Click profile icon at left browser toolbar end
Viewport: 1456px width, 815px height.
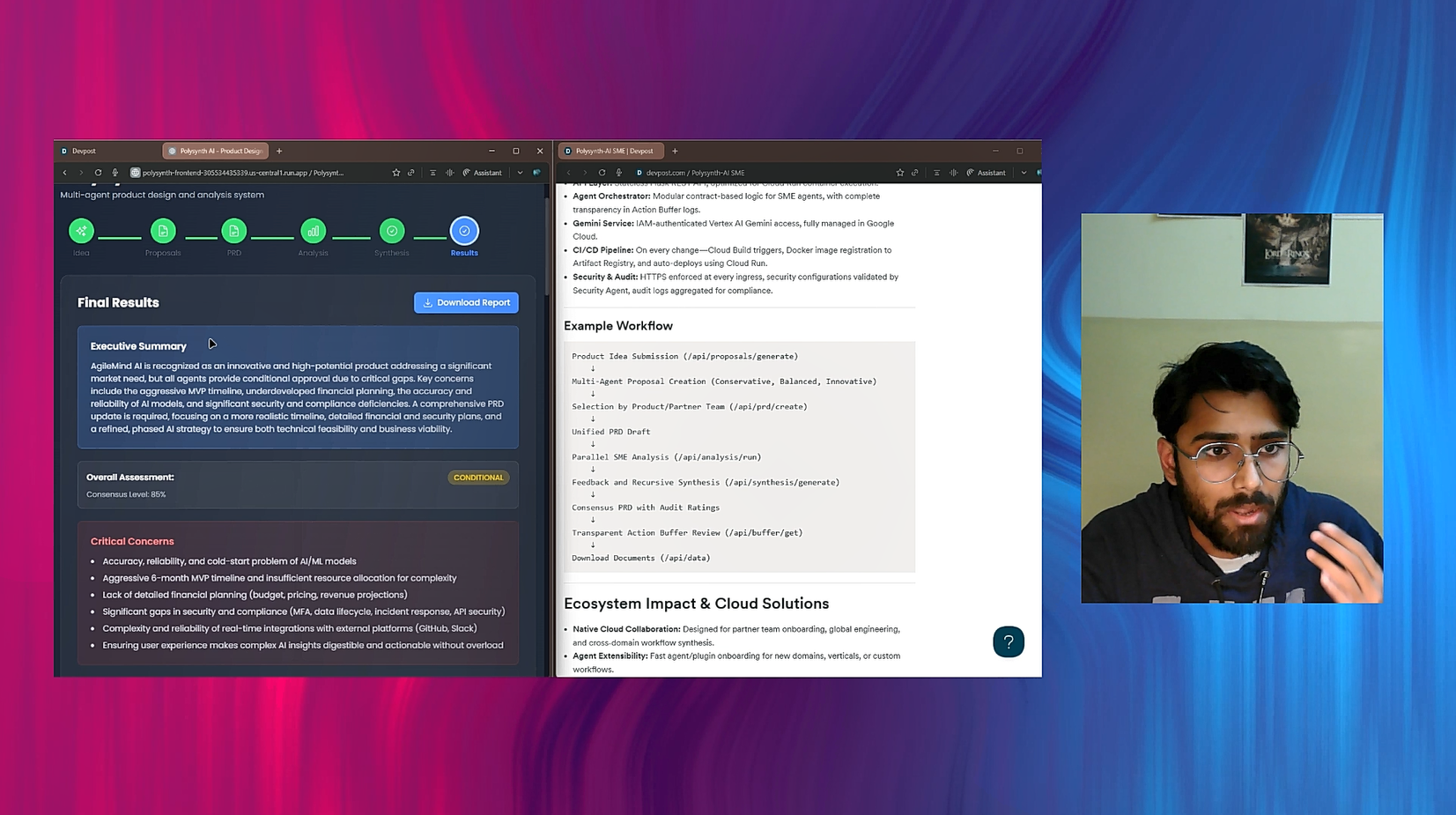[x=536, y=173]
